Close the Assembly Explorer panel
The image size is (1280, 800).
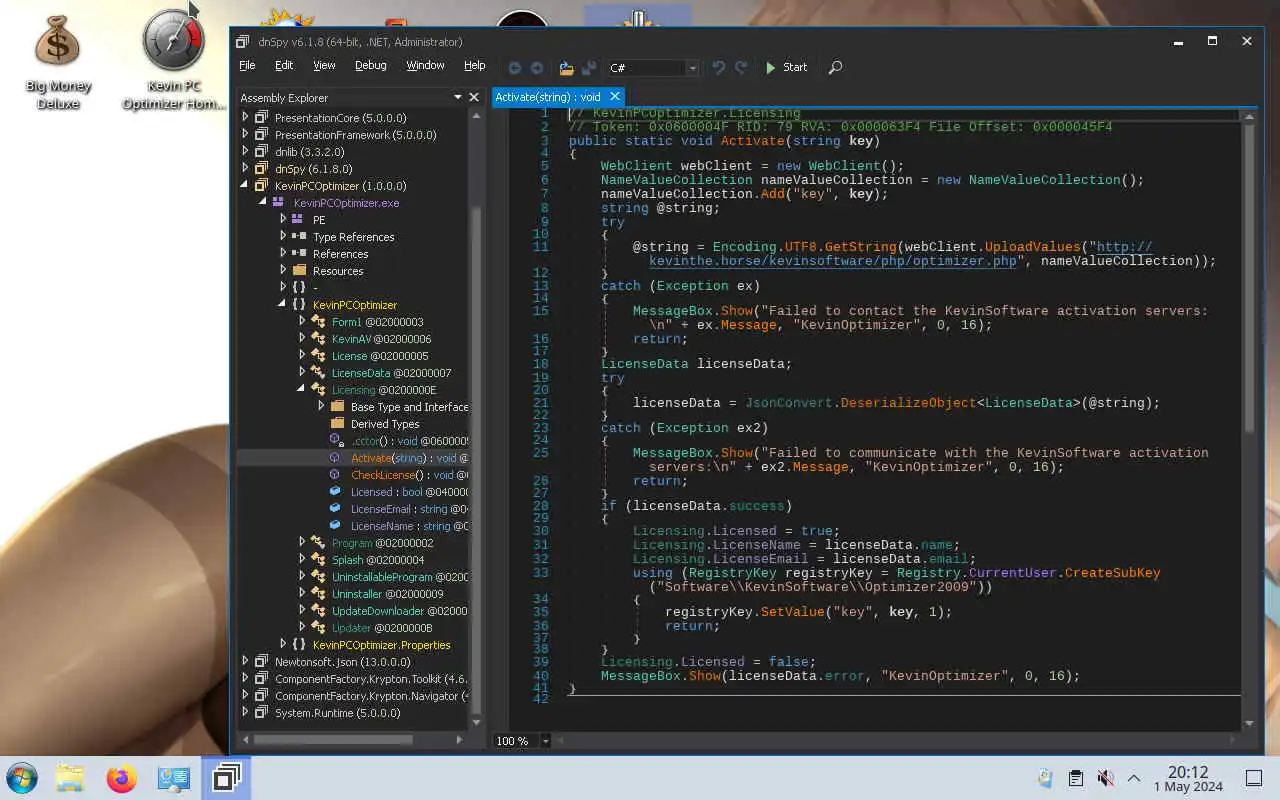pos(474,97)
